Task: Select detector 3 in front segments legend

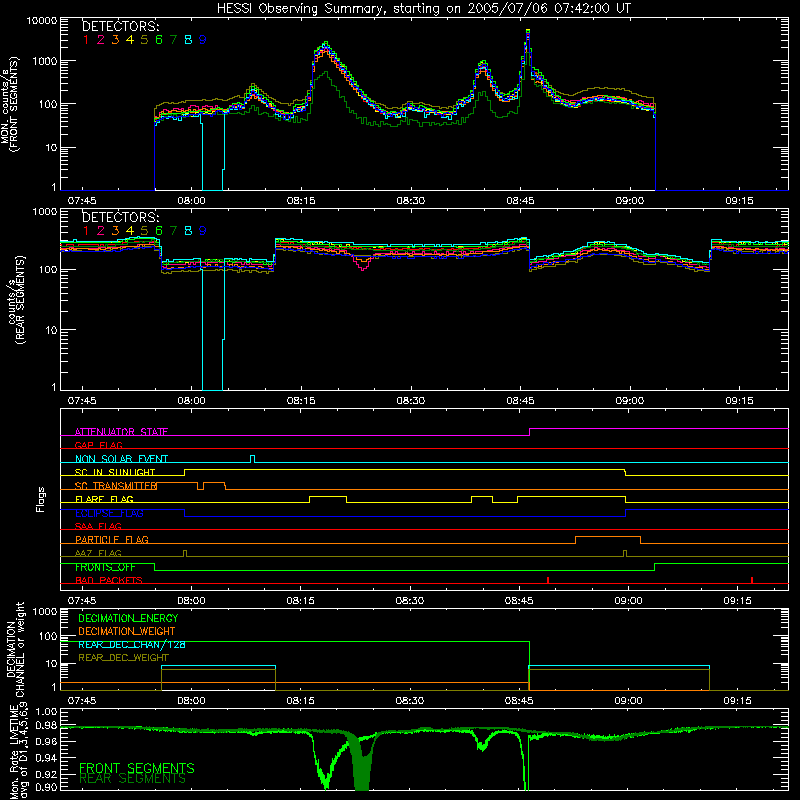Action: pyautogui.click(x=115, y=40)
